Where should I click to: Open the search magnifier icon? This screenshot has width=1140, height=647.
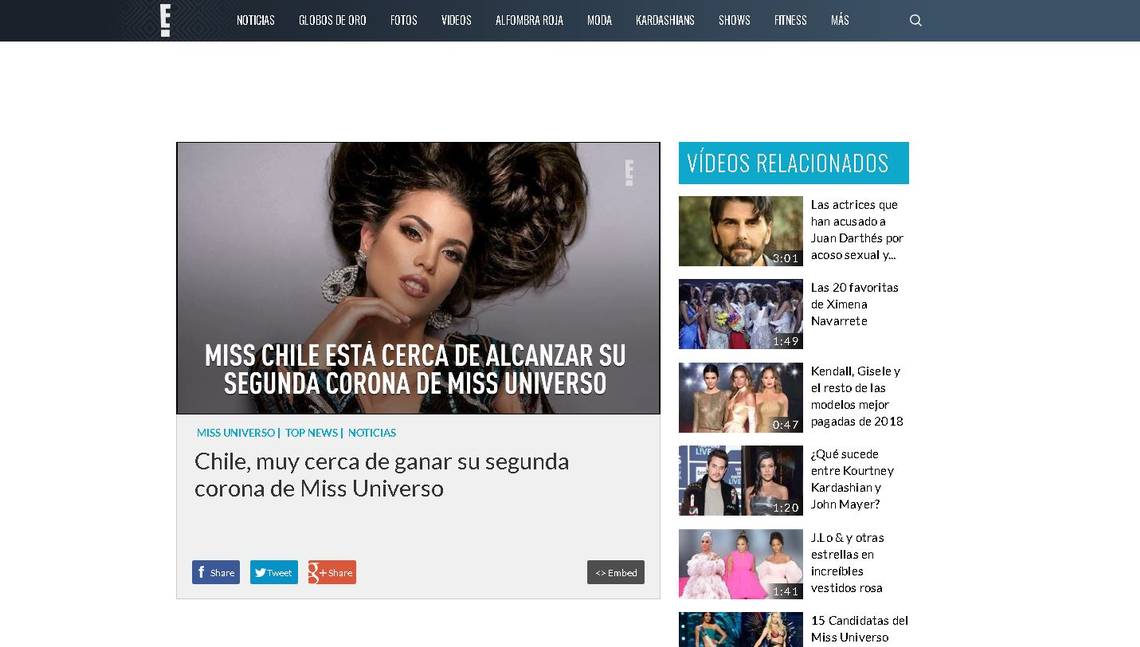(915, 20)
